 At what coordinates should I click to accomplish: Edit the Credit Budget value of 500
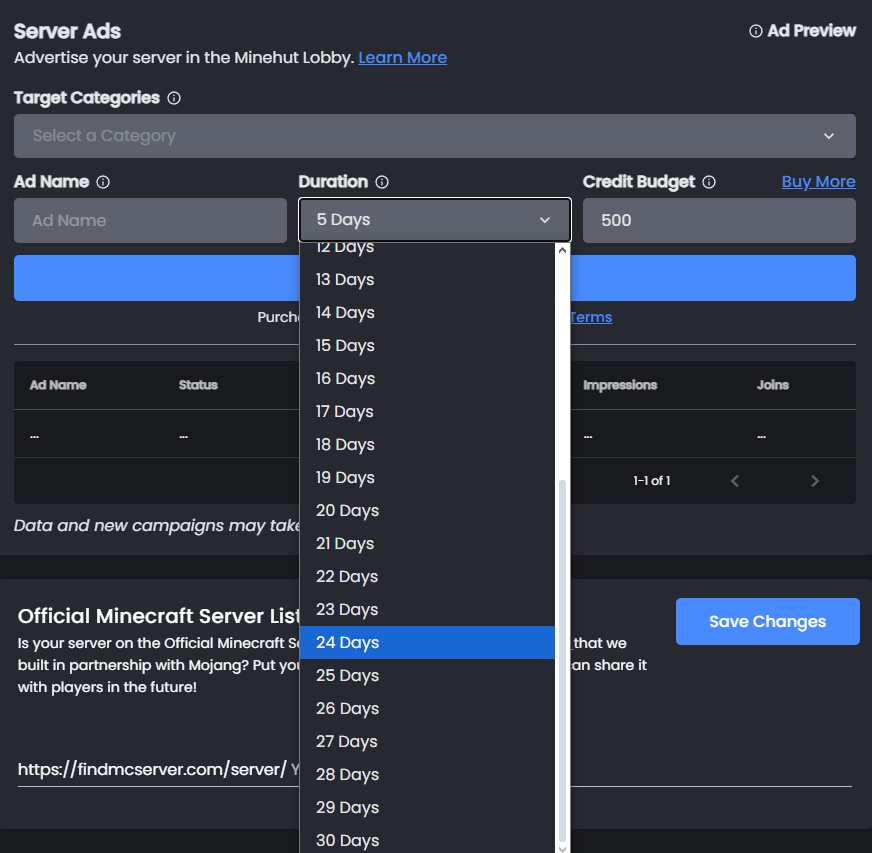click(719, 220)
